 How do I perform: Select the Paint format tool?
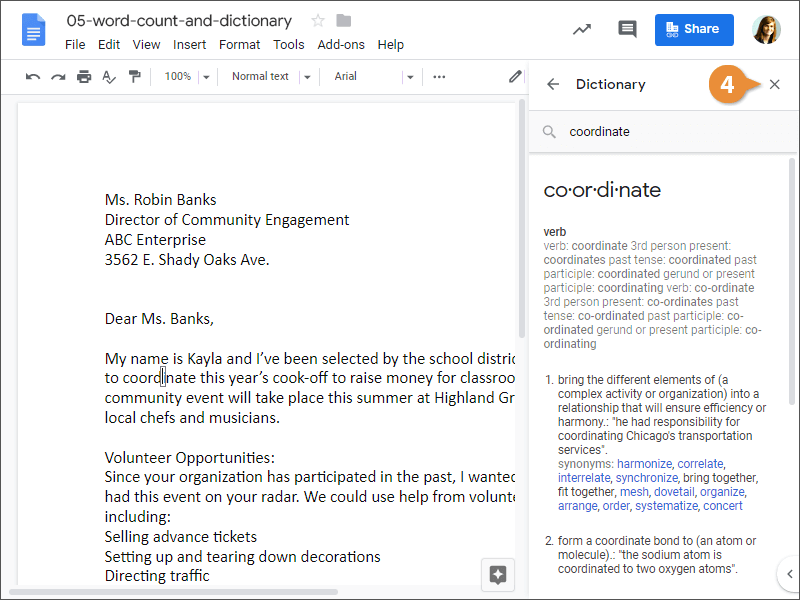135,76
